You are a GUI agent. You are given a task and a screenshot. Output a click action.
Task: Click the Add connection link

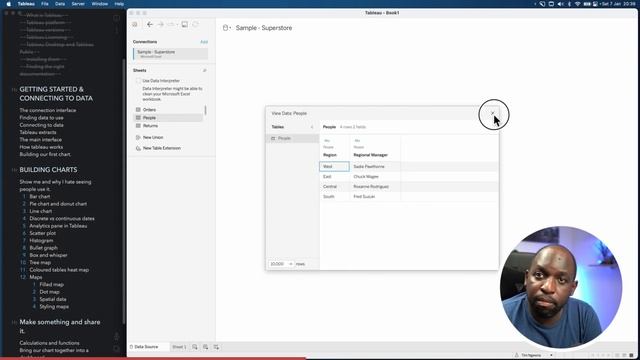(204, 42)
